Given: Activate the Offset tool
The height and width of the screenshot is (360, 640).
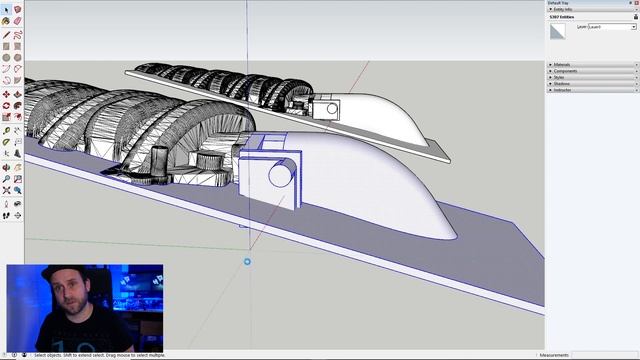Looking at the screenshot, I should pos(18,117).
